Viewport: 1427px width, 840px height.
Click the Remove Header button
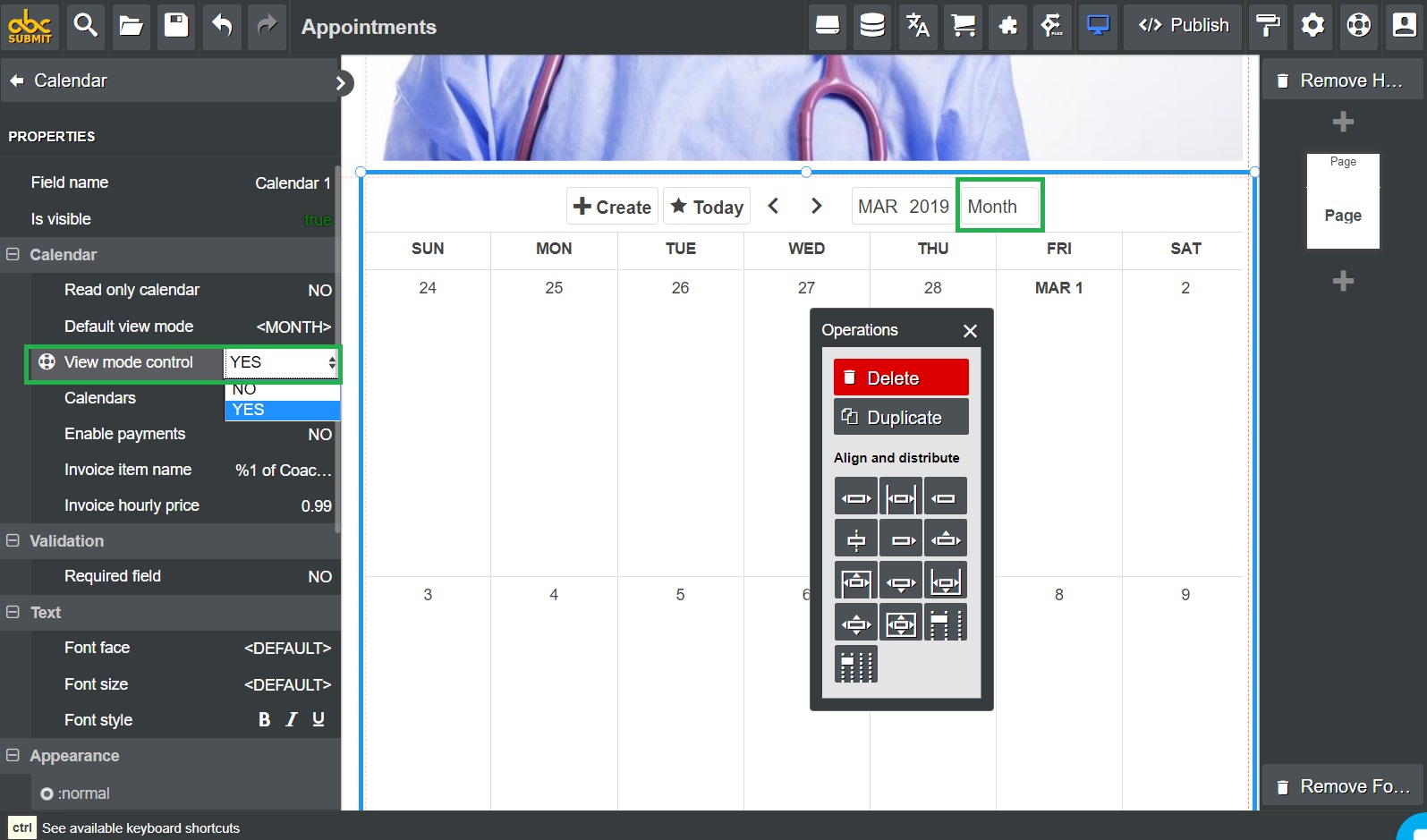(1342, 81)
